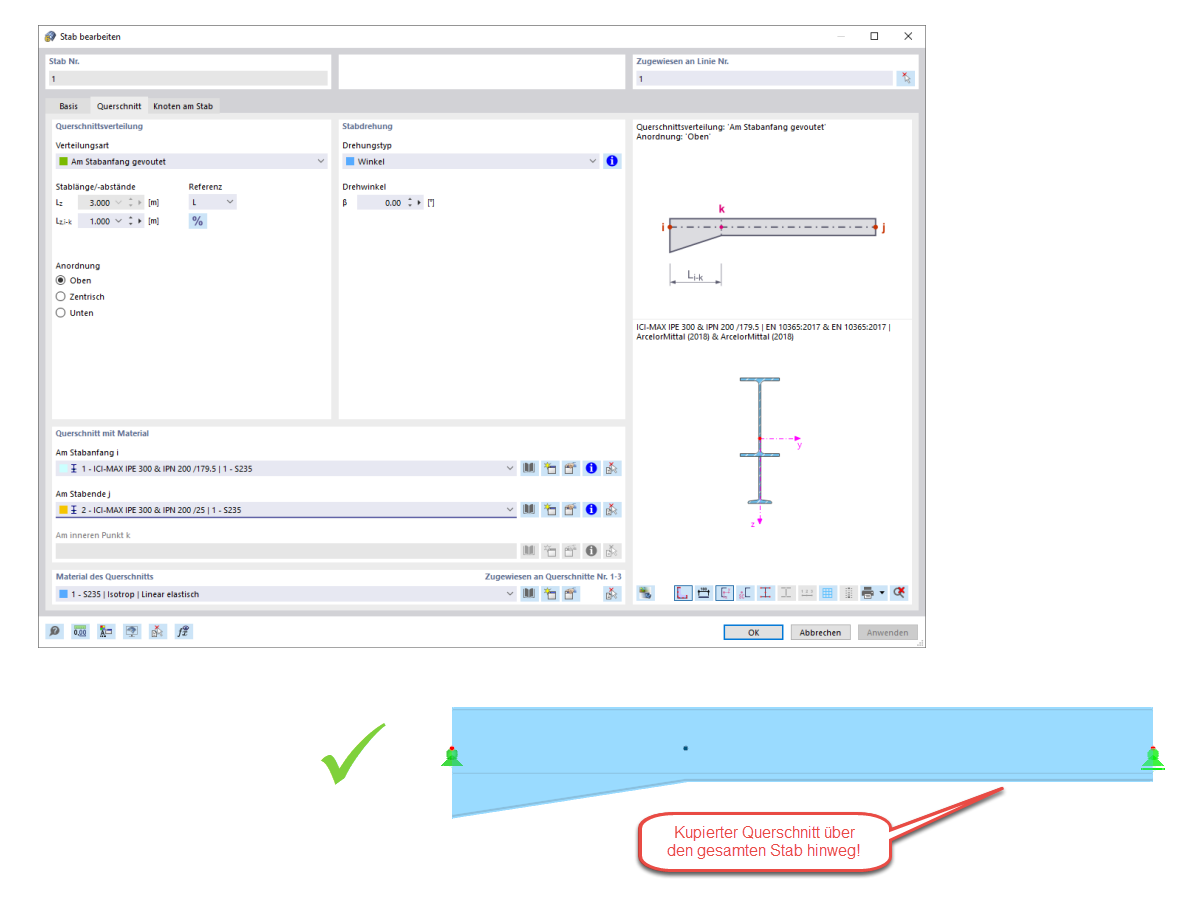This screenshot has height=900, width=1200.
Task: Click the Anwenden button
Action: point(887,632)
